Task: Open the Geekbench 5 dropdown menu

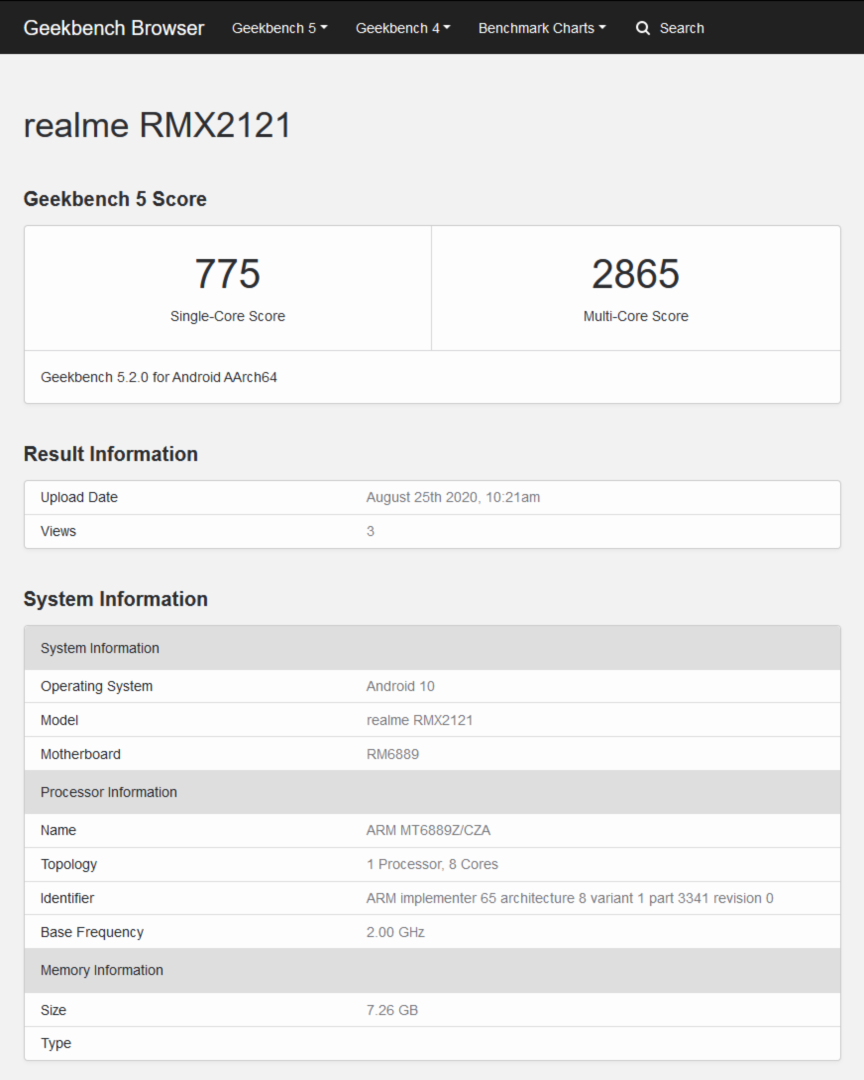Action: coord(279,28)
